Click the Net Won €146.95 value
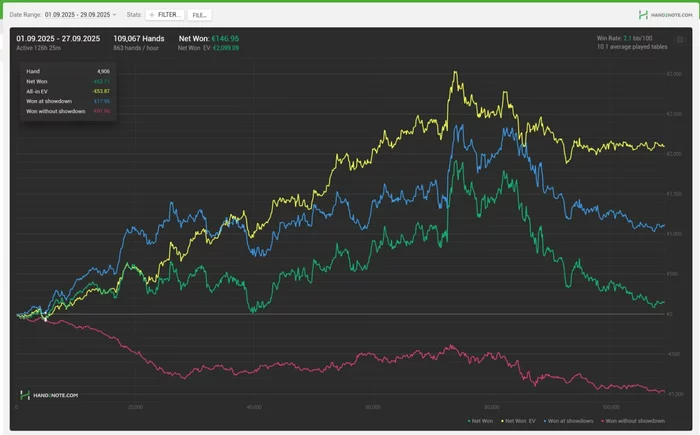Viewport: 700px width, 435px height. click(222, 38)
